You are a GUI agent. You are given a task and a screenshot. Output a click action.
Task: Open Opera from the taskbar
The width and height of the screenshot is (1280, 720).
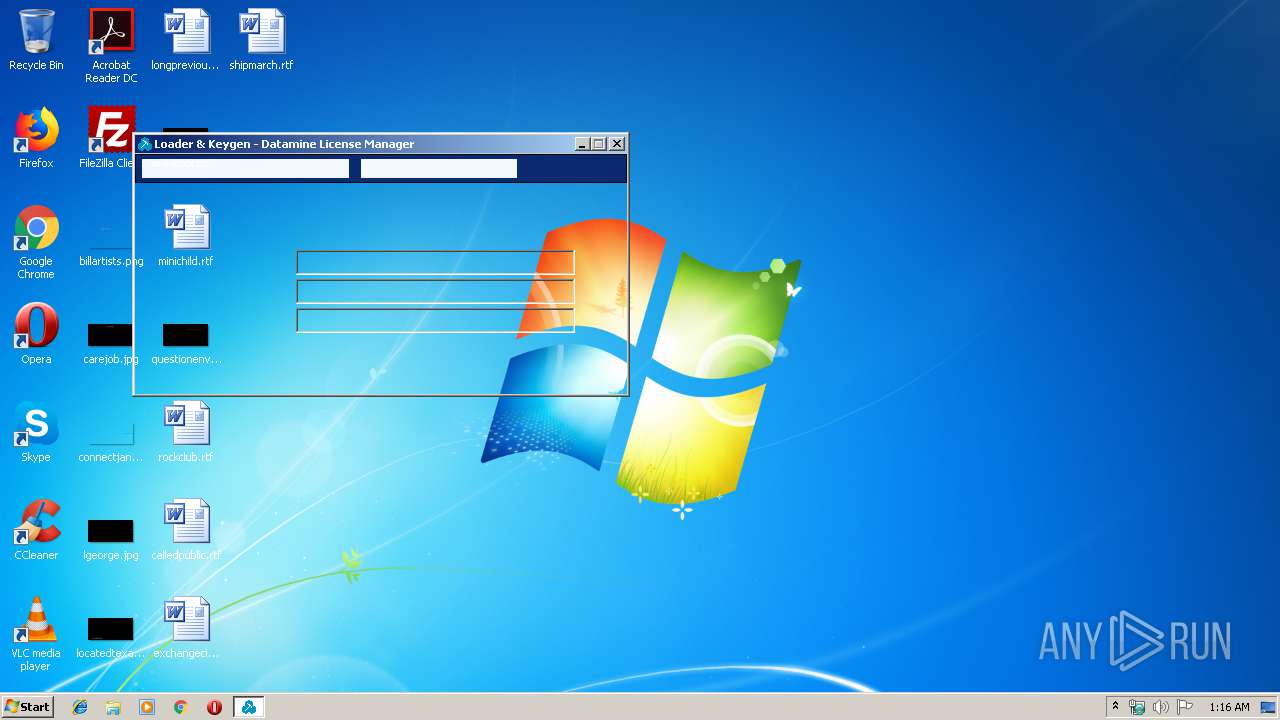pyautogui.click(x=214, y=707)
